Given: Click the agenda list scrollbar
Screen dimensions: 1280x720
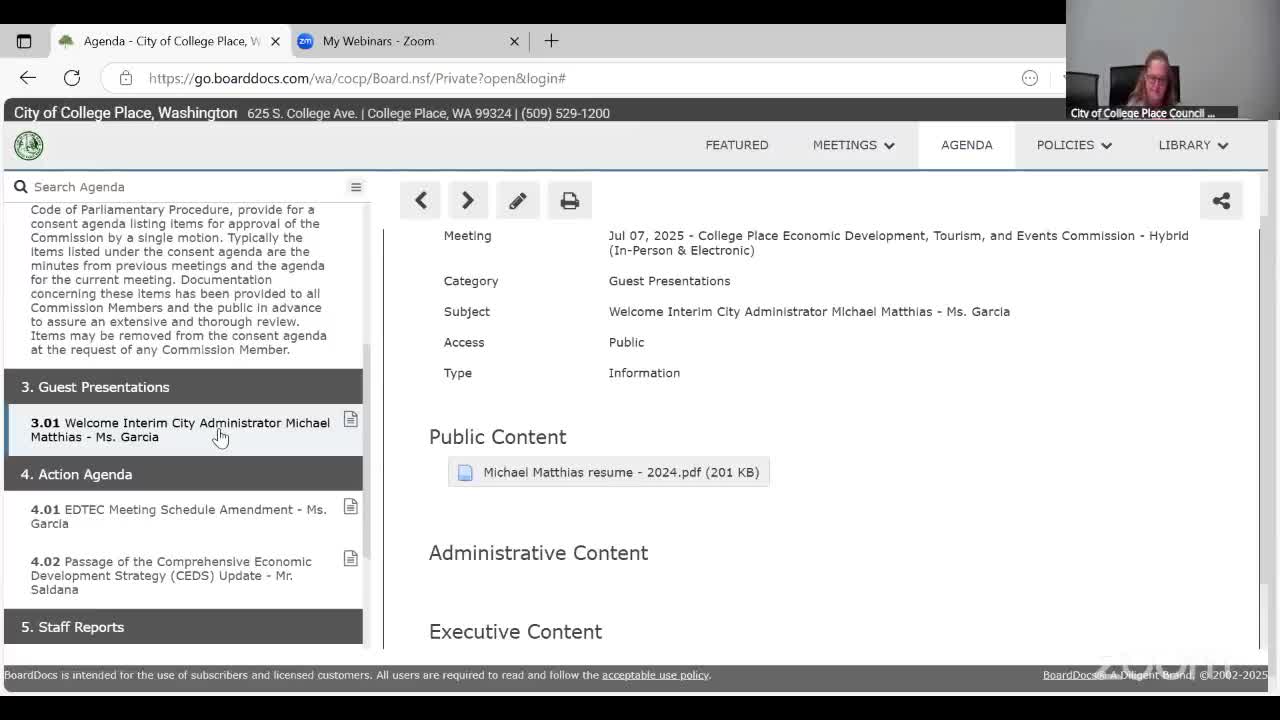Looking at the screenshot, I should [367, 450].
